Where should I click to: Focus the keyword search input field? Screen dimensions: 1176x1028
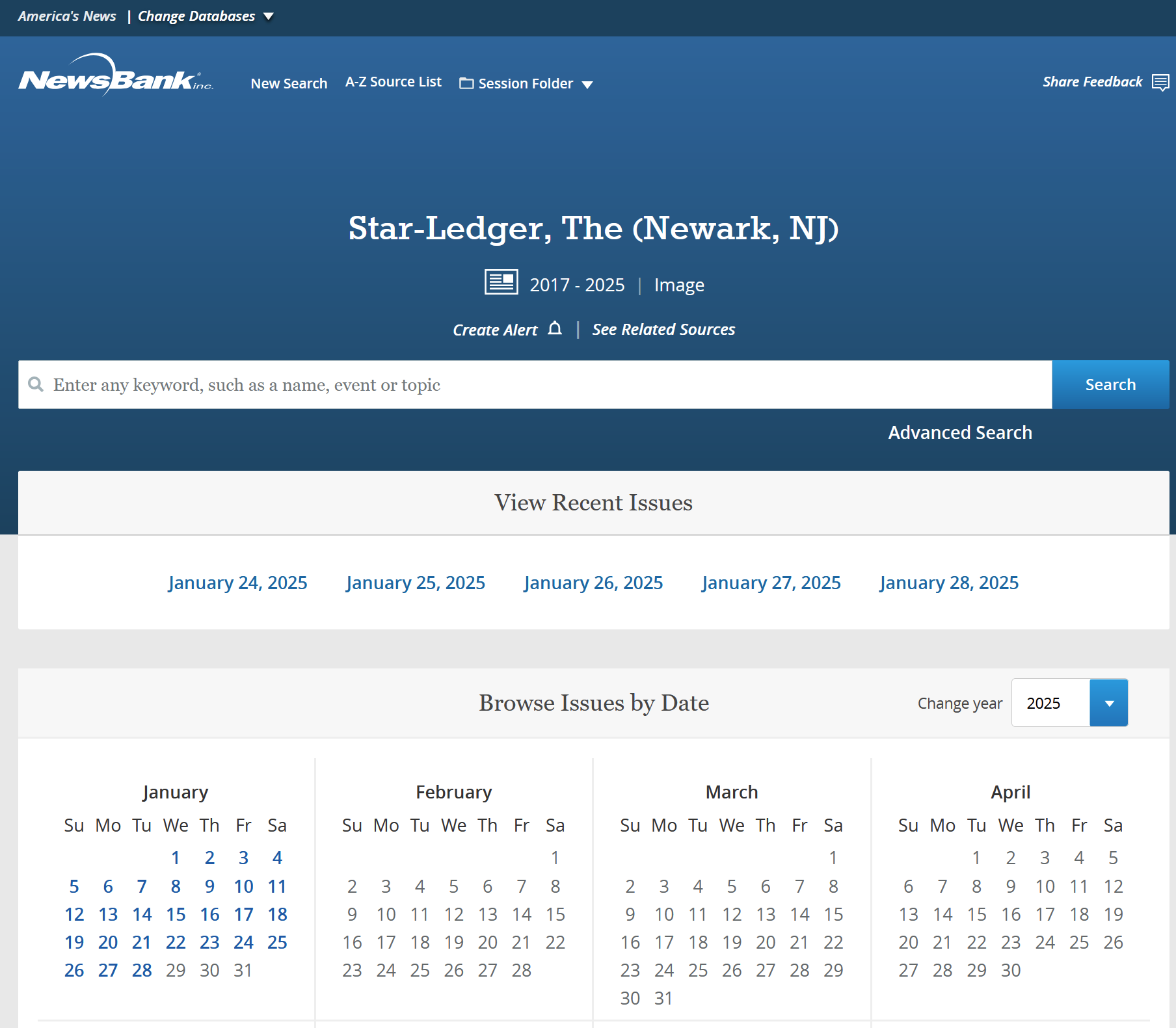[546, 385]
